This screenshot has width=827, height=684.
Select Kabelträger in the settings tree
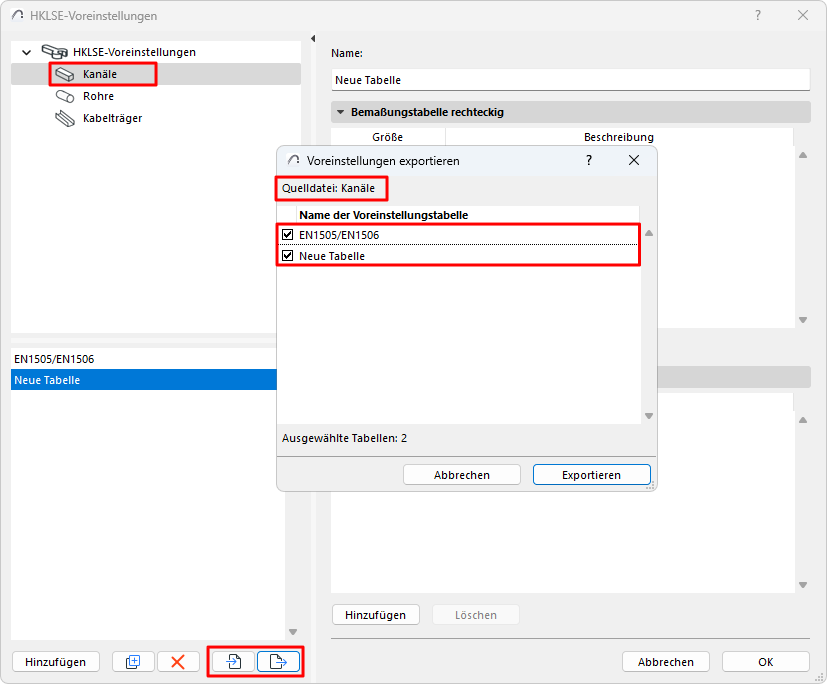(x=112, y=118)
